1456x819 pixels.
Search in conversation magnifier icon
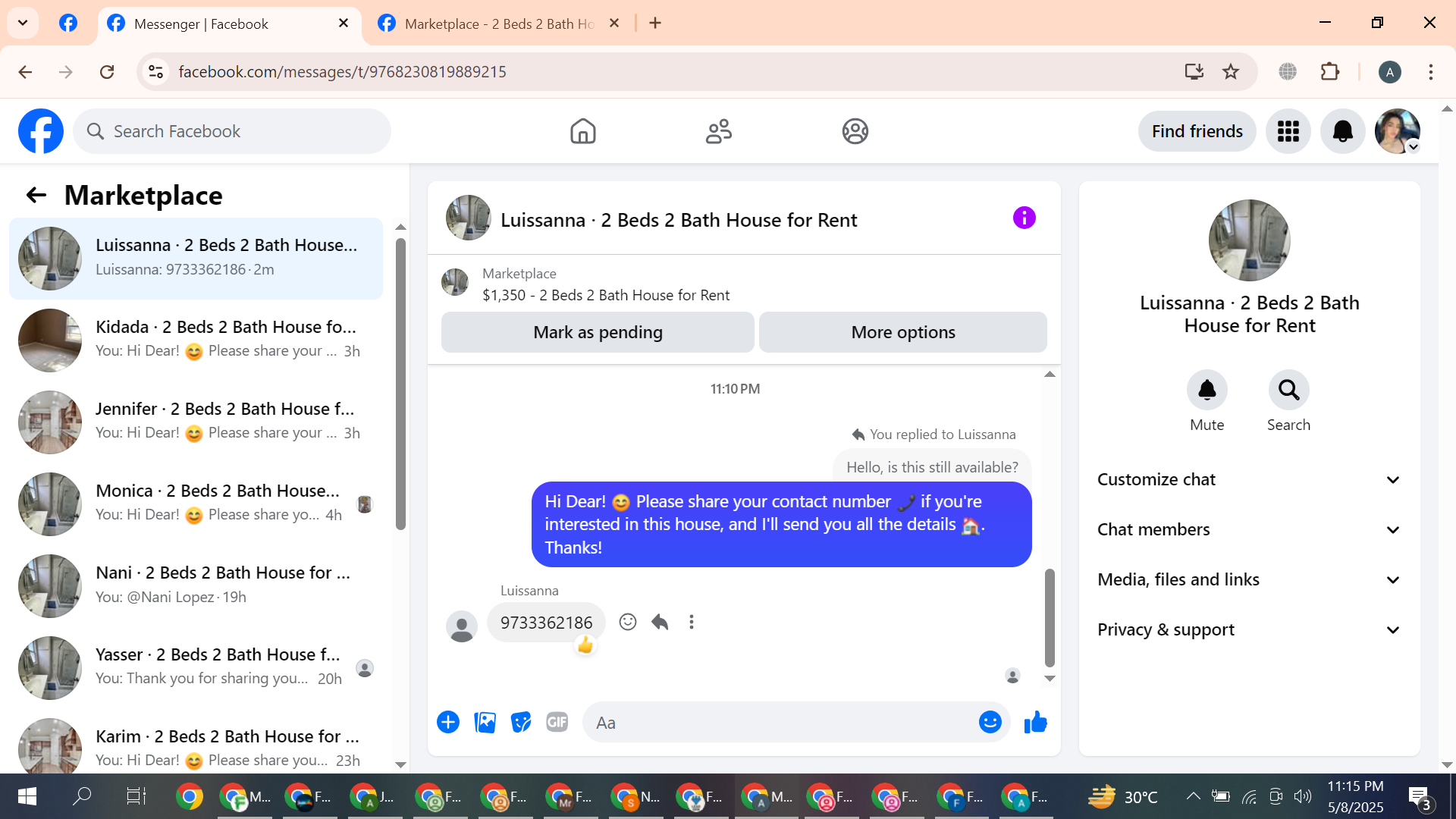pos(1288,390)
